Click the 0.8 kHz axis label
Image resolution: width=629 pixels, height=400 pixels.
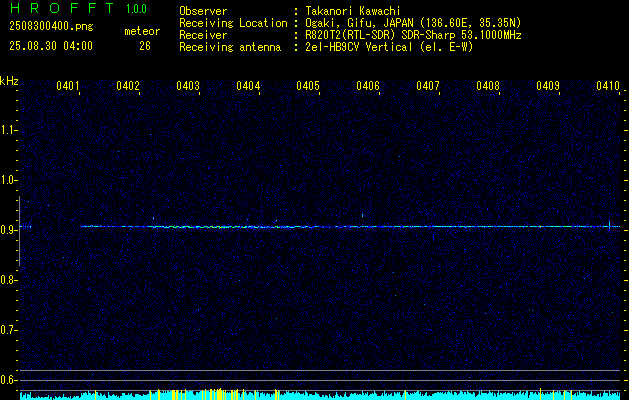[x=8, y=280]
